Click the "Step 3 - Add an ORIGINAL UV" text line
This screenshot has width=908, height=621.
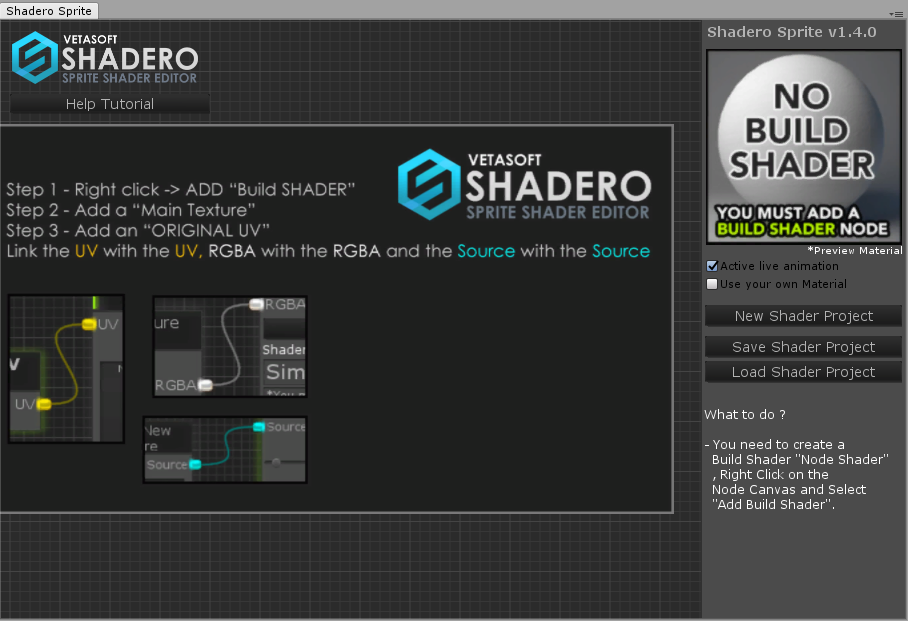(x=138, y=231)
